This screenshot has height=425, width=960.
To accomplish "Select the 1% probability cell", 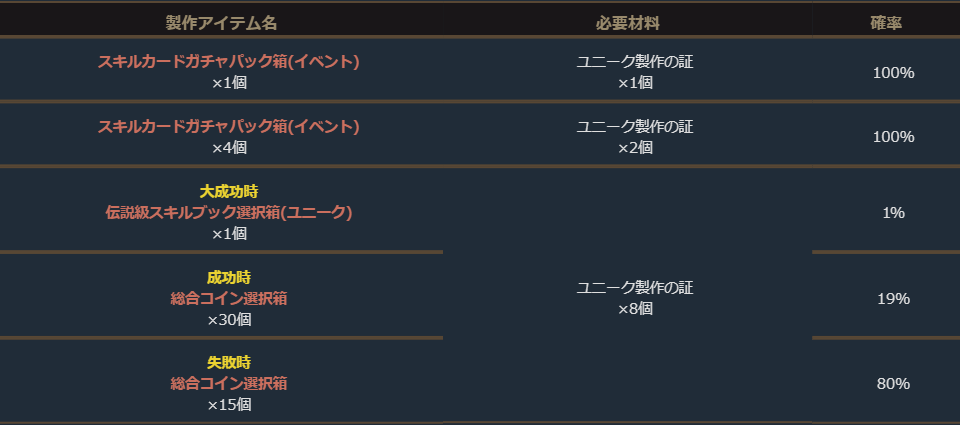I will (x=893, y=212).
